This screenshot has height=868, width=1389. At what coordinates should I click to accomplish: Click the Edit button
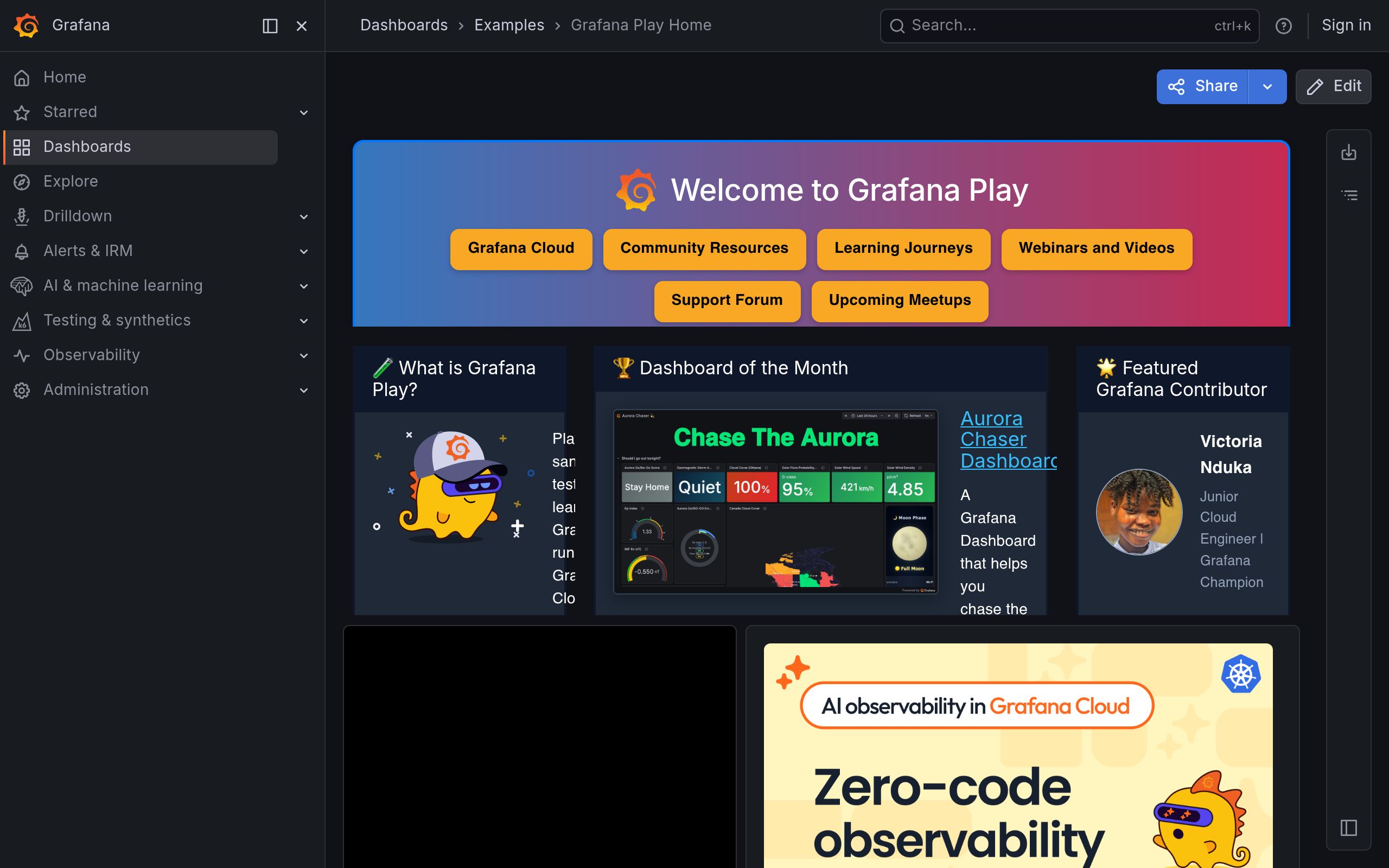coord(1333,86)
